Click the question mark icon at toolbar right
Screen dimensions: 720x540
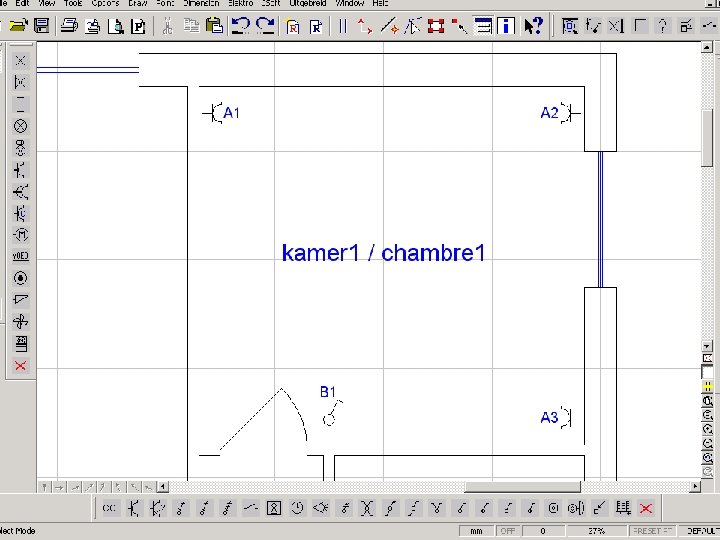click(x=663, y=26)
